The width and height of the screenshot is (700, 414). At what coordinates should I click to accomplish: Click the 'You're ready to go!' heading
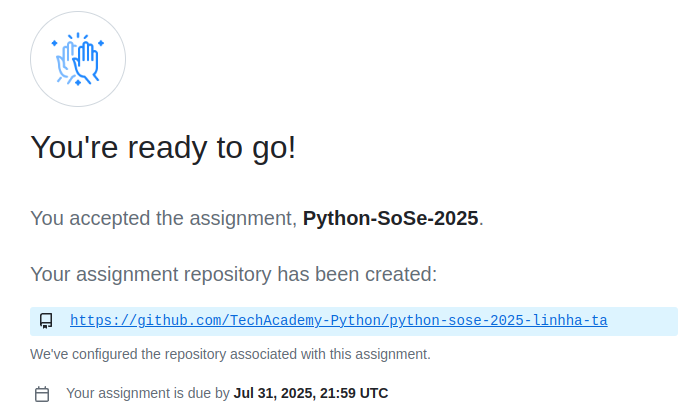[x=163, y=148]
